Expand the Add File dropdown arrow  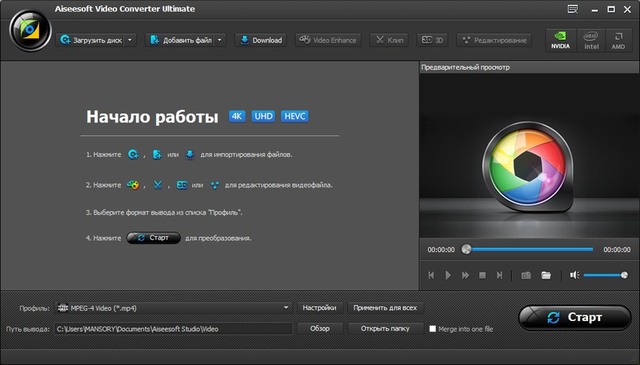tap(220, 40)
